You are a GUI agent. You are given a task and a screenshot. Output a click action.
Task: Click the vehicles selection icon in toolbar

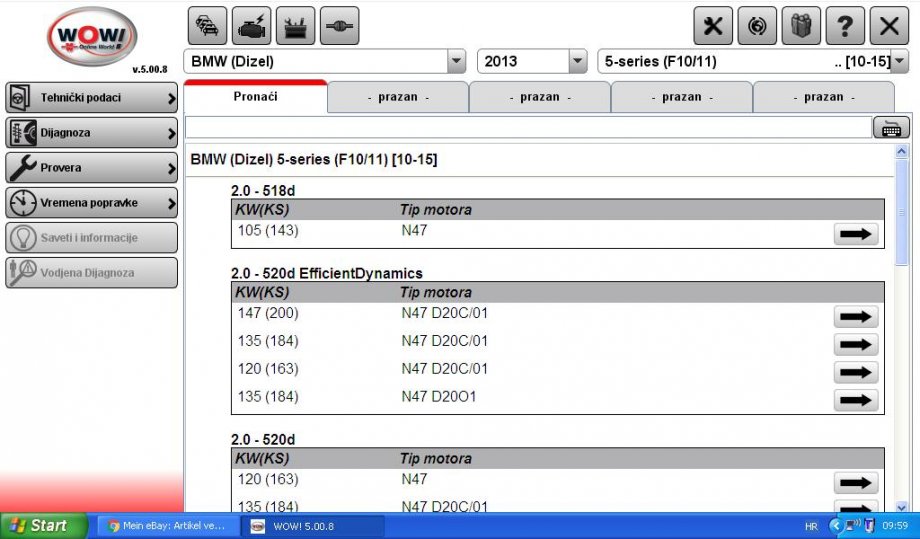pyautogui.click(x=207, y=25)
